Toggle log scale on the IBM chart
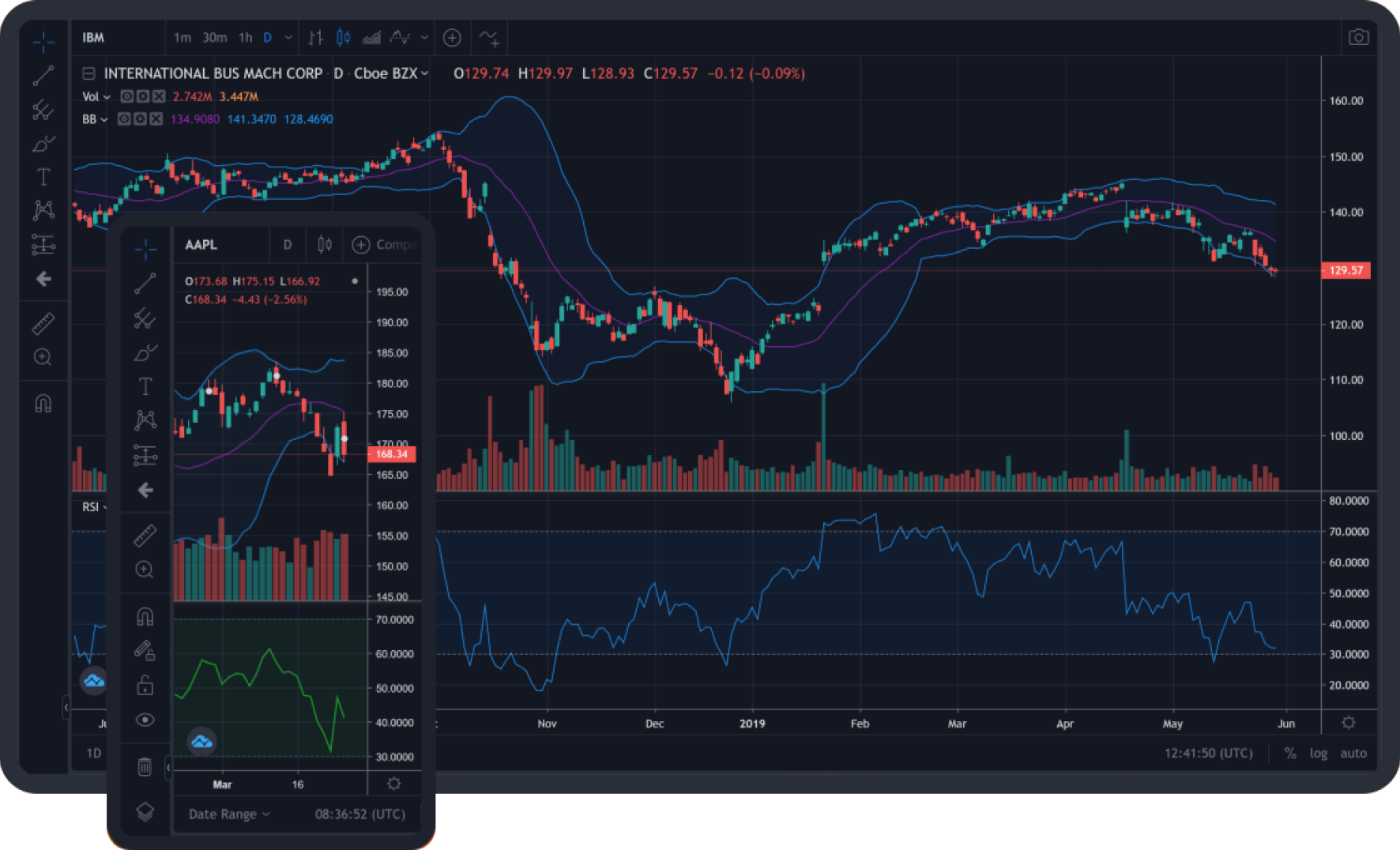Viewport: 1400px width, 850px height. 1318,753
